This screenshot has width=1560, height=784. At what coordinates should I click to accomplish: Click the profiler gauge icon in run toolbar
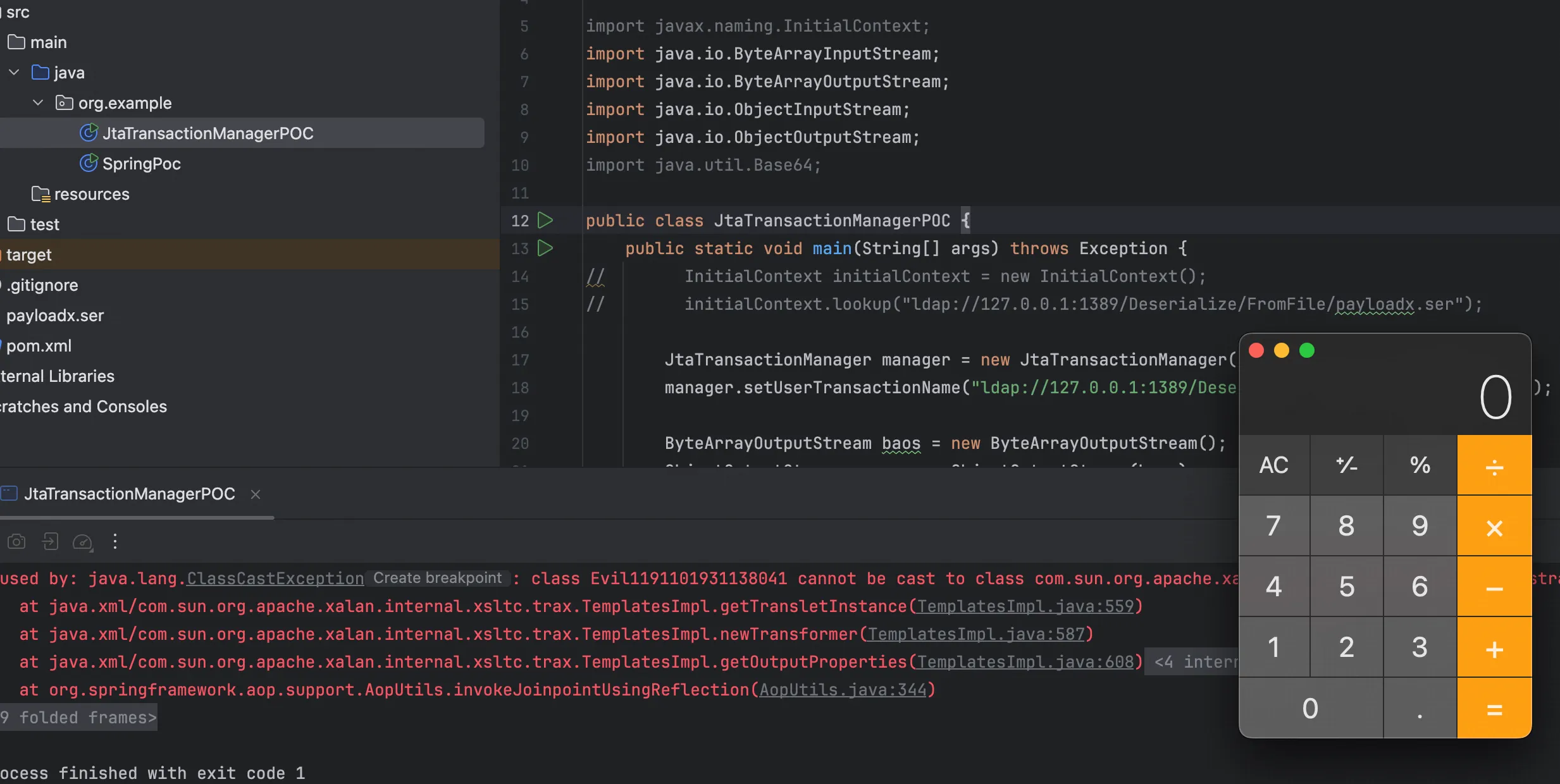tap(82, 542)
